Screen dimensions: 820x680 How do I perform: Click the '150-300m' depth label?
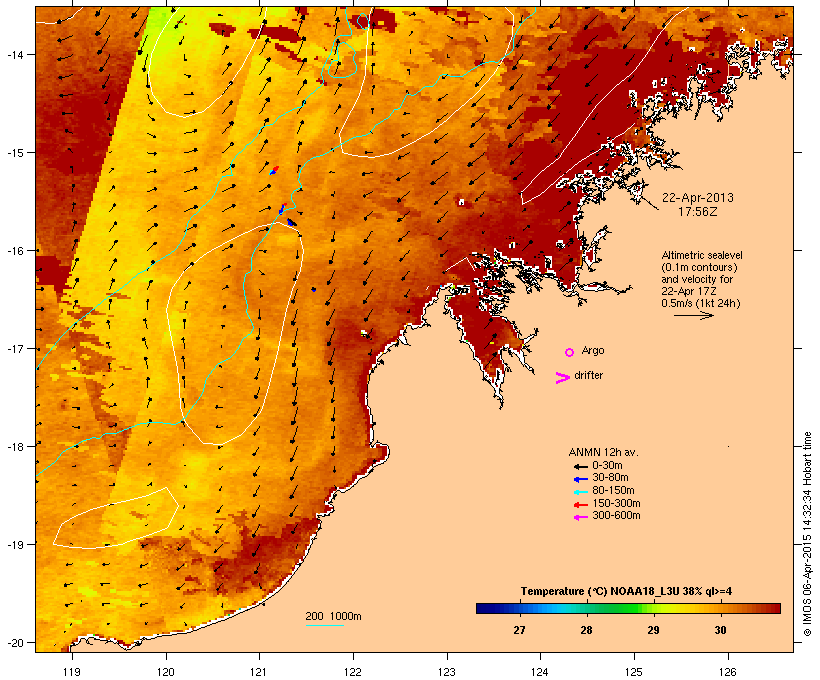coord(616,503)
